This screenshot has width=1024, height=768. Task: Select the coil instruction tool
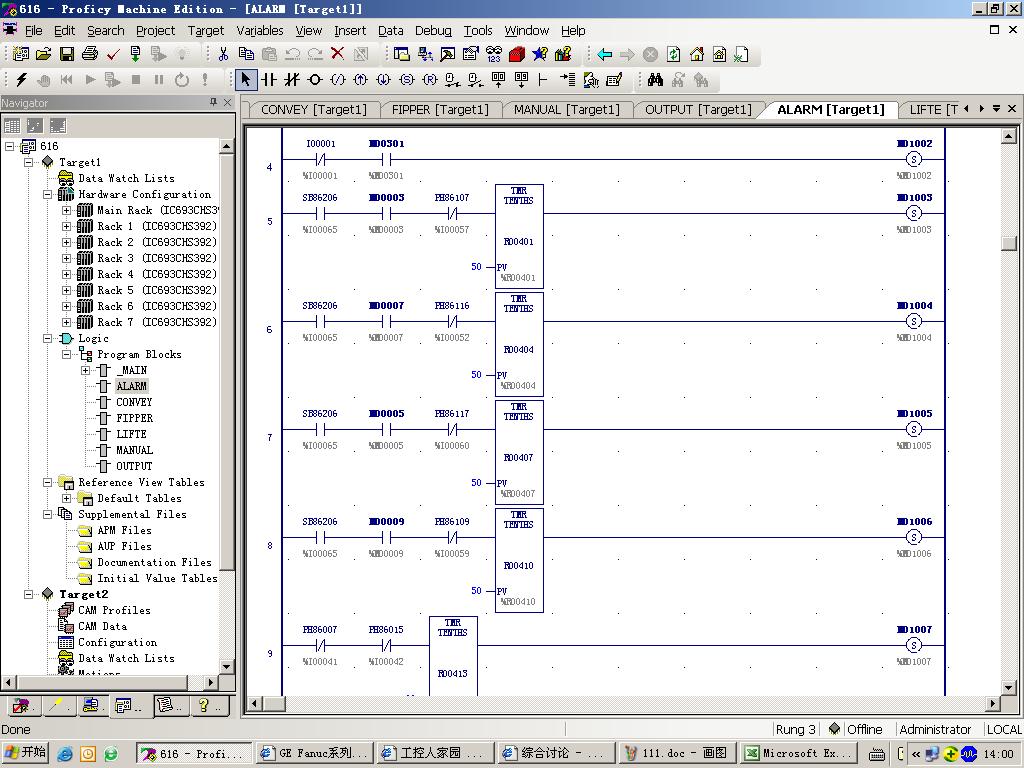(315, 80)
